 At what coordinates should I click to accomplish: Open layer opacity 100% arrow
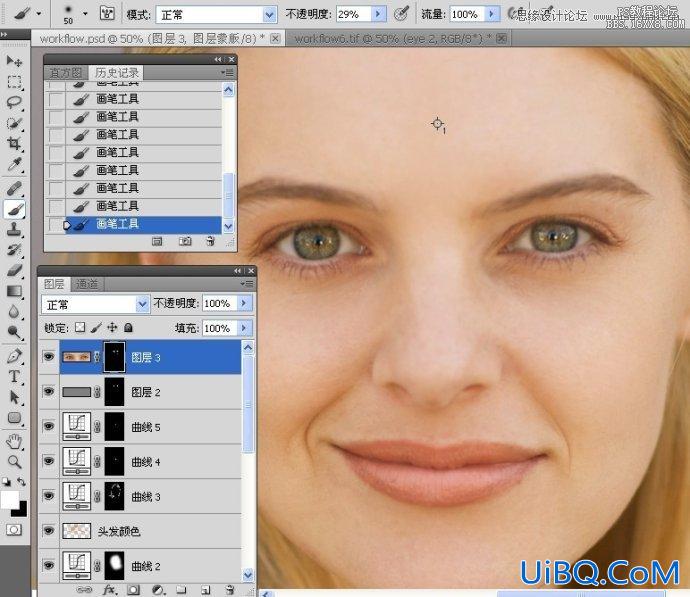[244, 303]
